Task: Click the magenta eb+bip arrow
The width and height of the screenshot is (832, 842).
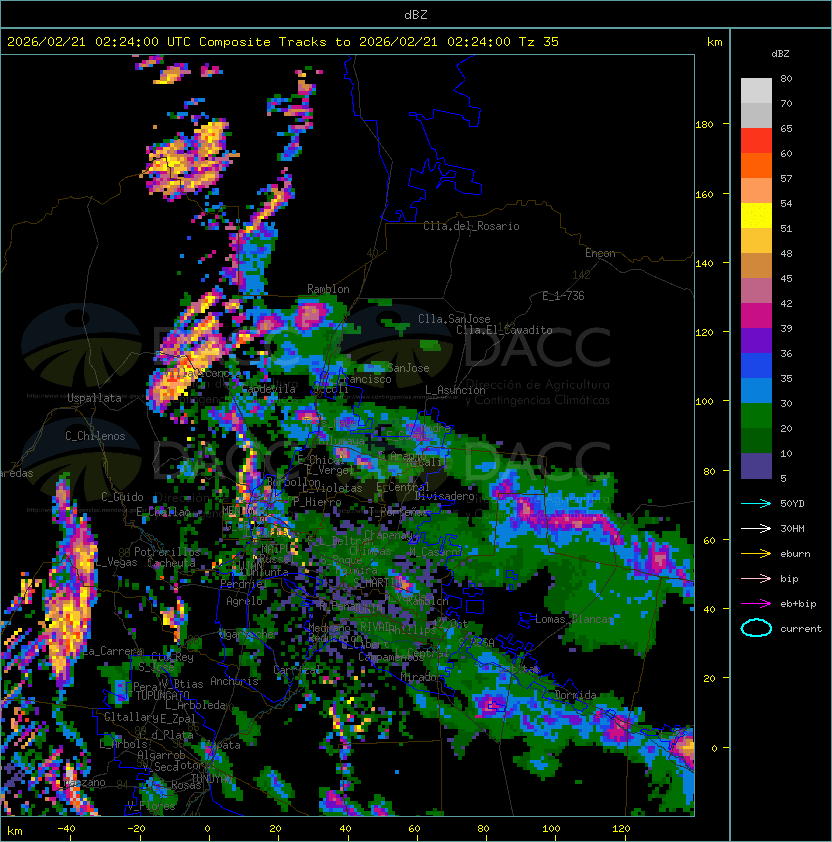Action: pos(756,604)
